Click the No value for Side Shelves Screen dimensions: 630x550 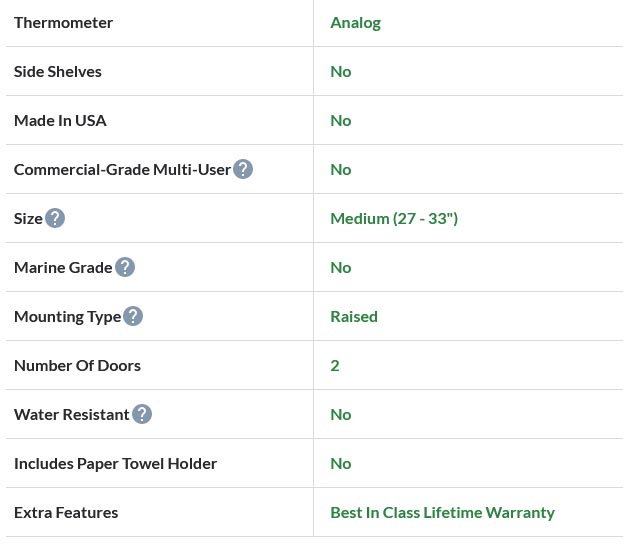coord(341,71)
